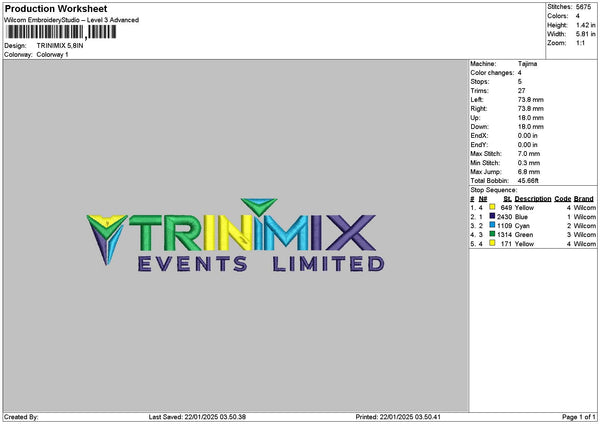Viewport: 600px width, 424px height.
Task: Click the 'Cyan' description in row 3
Action: click(x=522, y=226)
